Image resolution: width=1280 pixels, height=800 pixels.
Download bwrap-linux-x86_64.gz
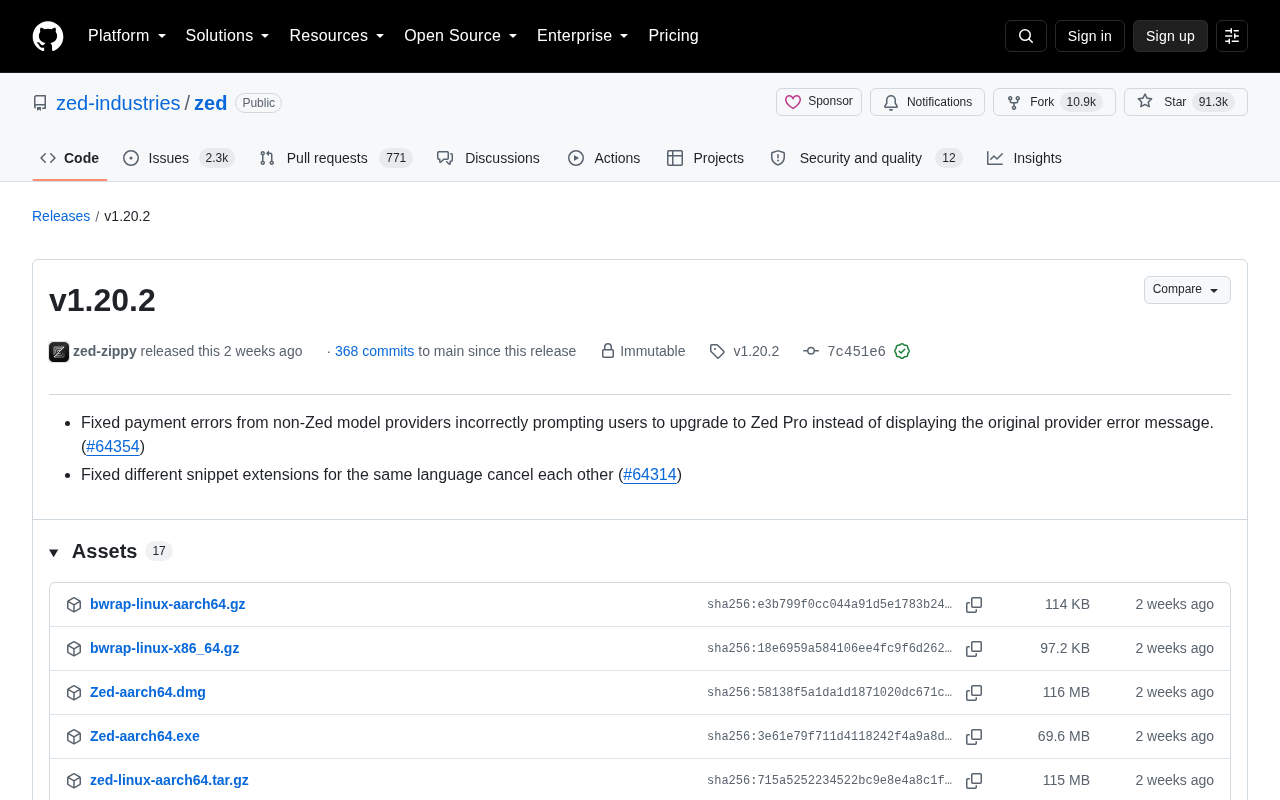tap(165, 648)
